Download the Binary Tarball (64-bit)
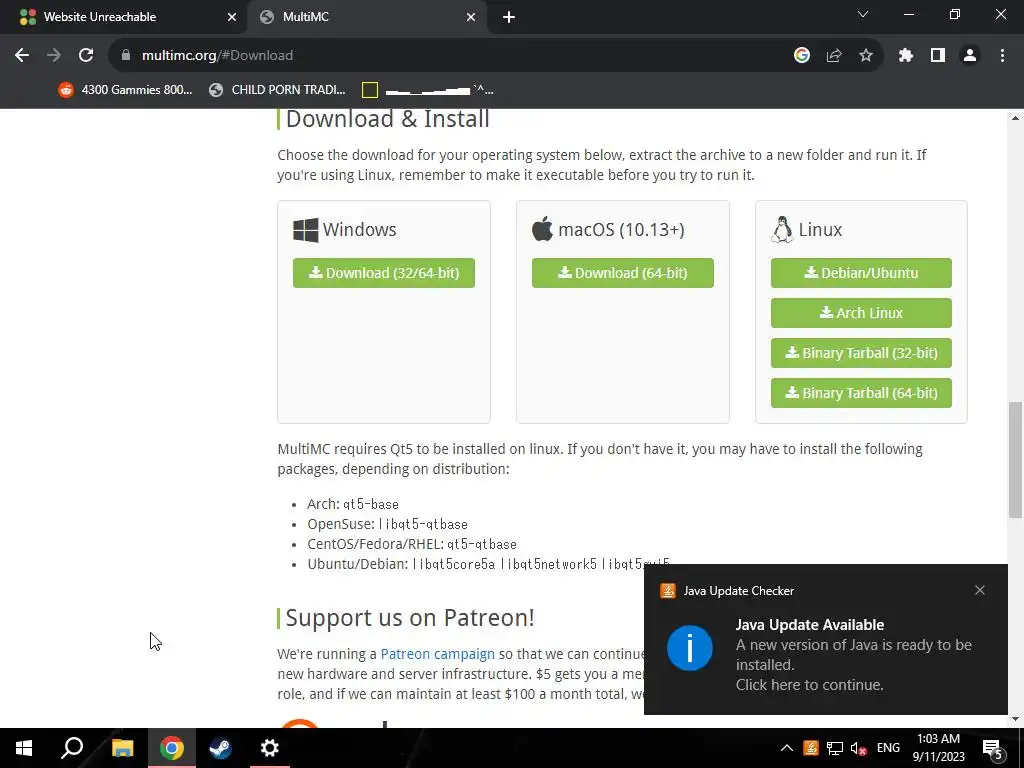This screenshot has height=768, width=1024. click(x=861, y=392)
